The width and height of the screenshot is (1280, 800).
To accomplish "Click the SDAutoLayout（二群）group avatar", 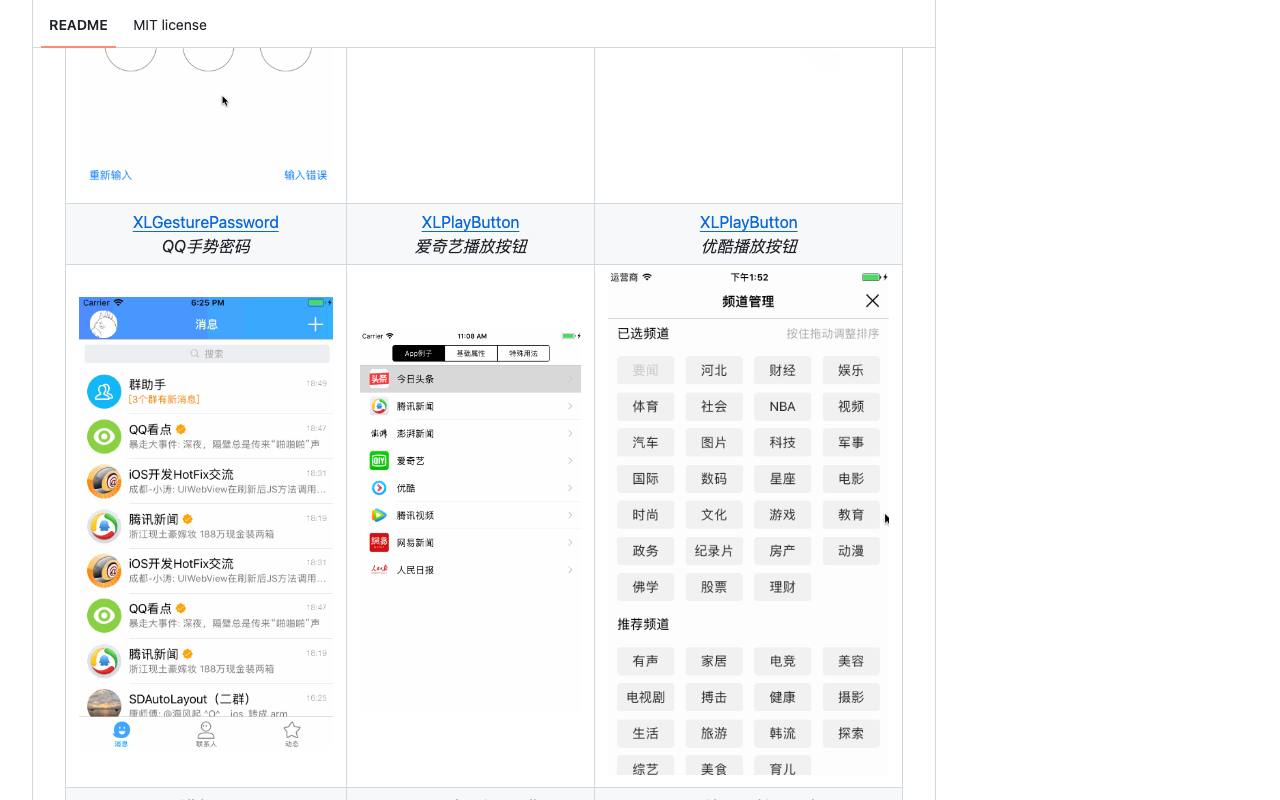I will (104, 704).
